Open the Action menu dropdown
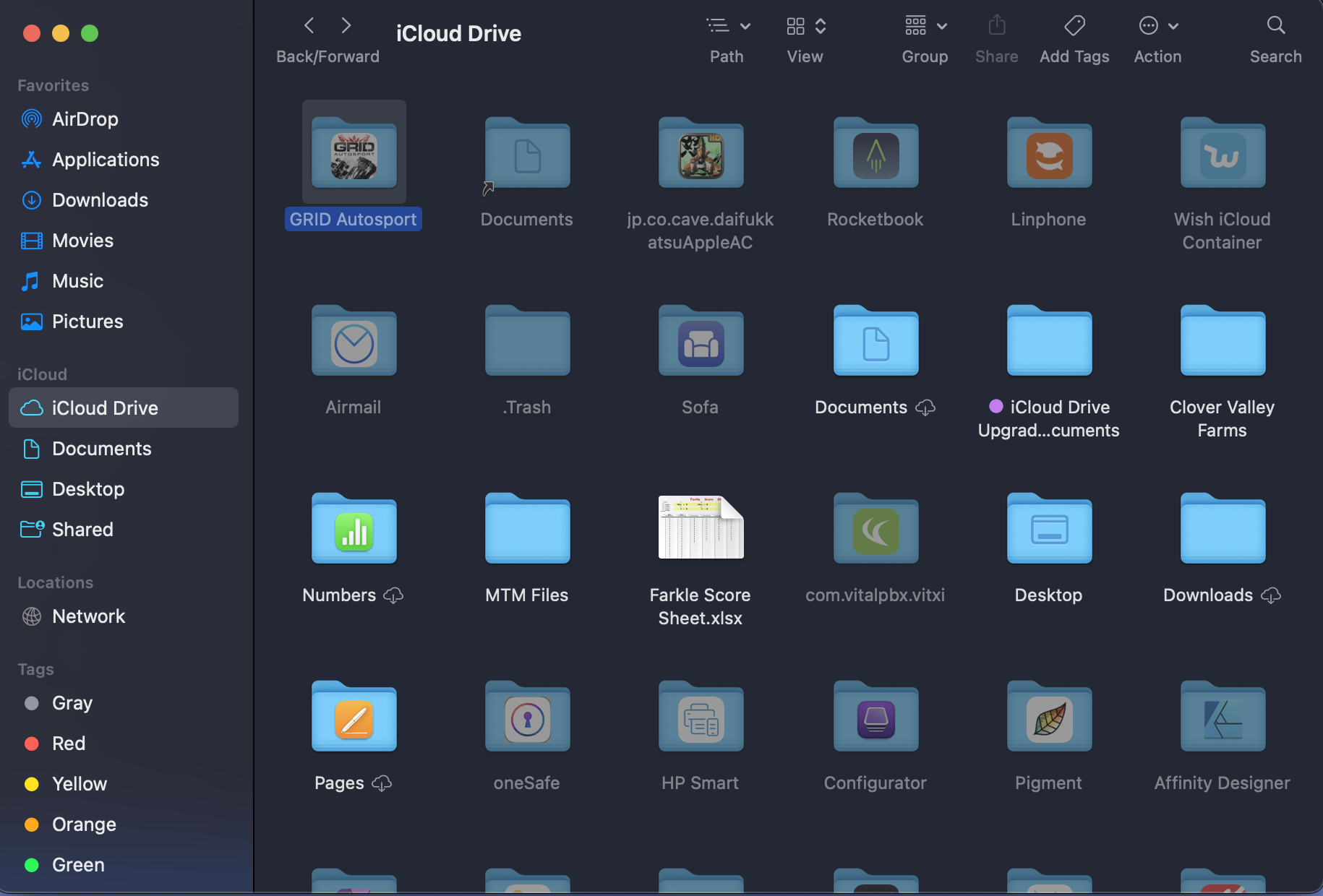Image resolution: width=1323 pixels, height=896 pixels. coord(1158,26)
